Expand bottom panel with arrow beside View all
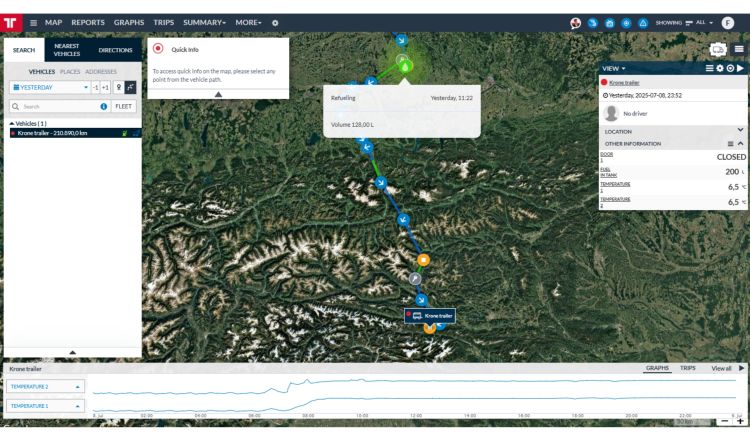Viewport: 750px width, 441px height. tap(741, 368)
